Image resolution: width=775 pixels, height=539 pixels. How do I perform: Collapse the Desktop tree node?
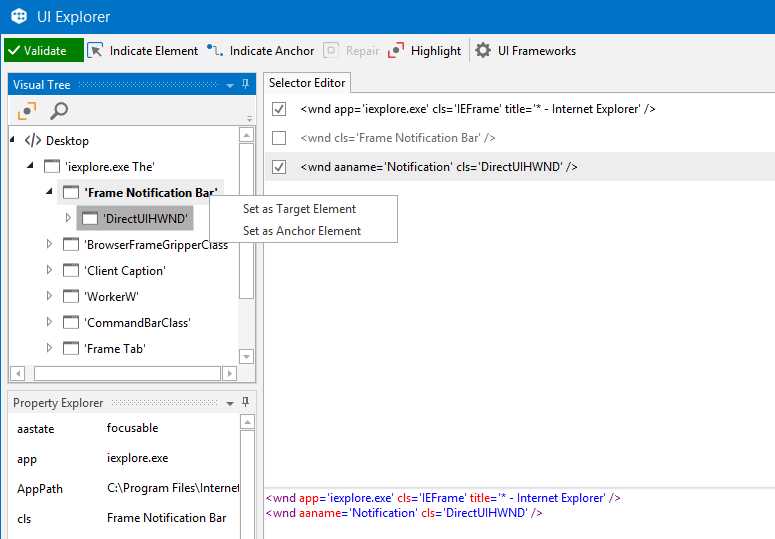click(12, 140)
